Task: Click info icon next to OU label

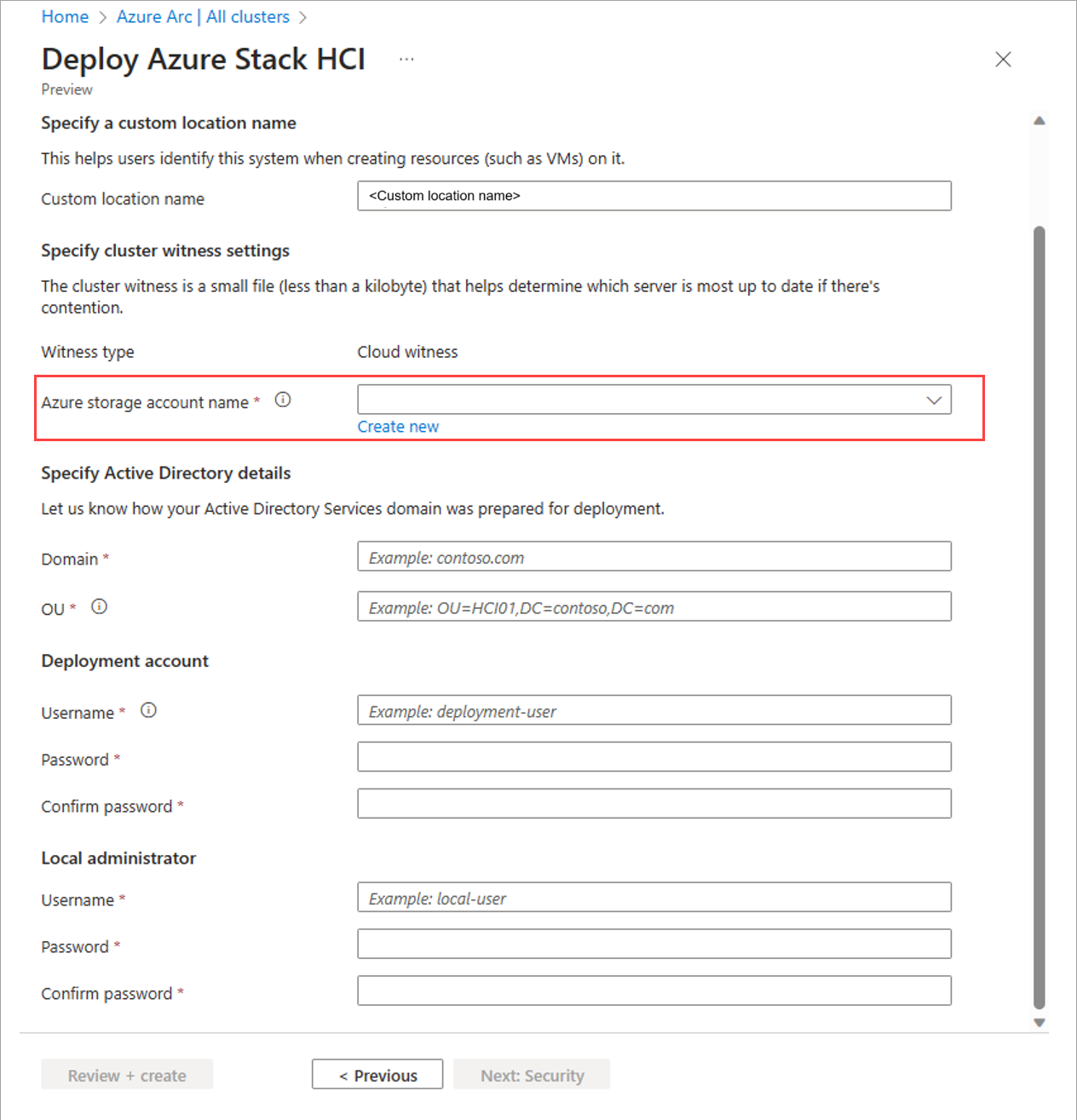Action: click(99, 606)
